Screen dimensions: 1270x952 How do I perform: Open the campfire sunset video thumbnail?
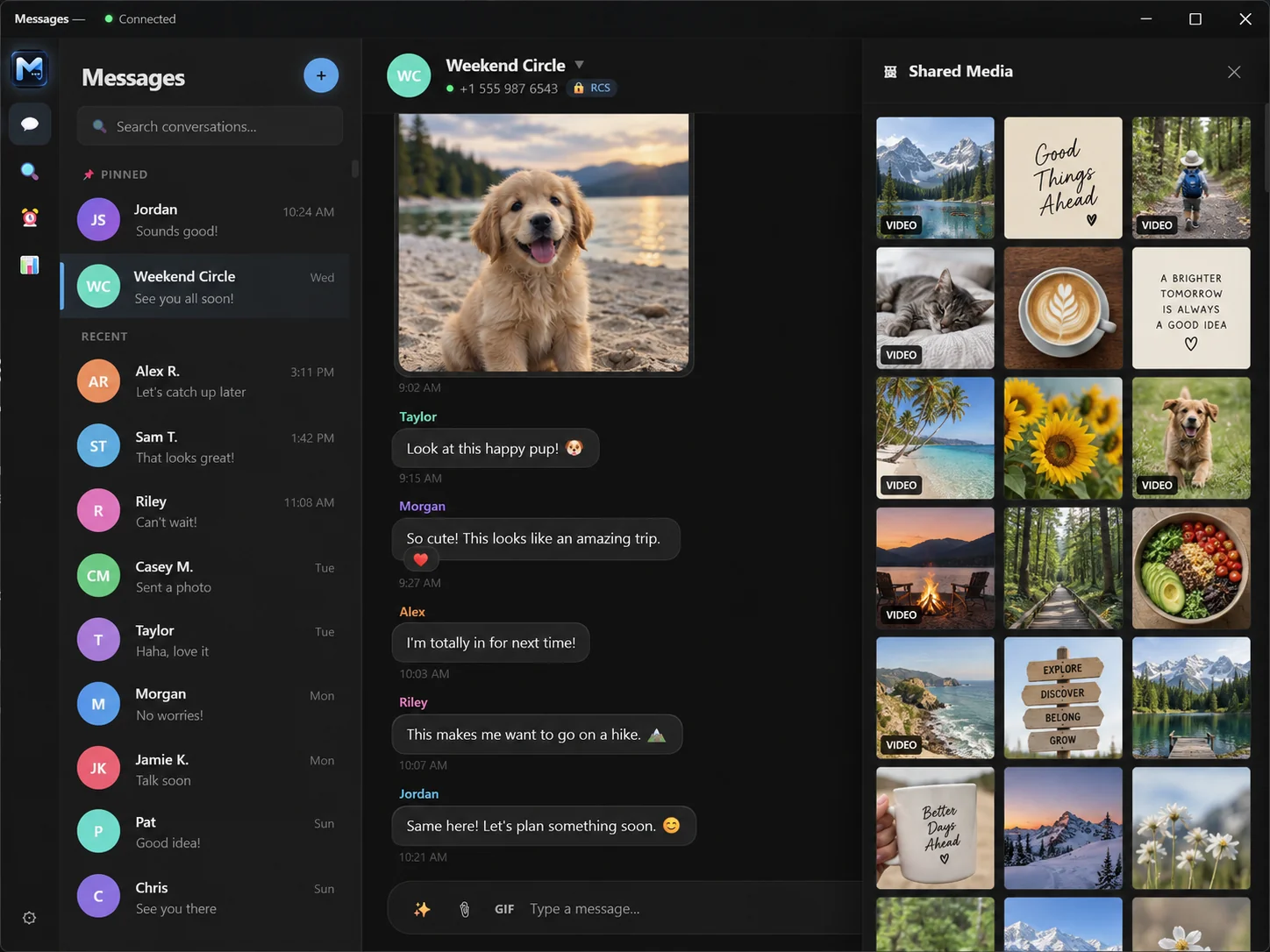click(935, 568)
